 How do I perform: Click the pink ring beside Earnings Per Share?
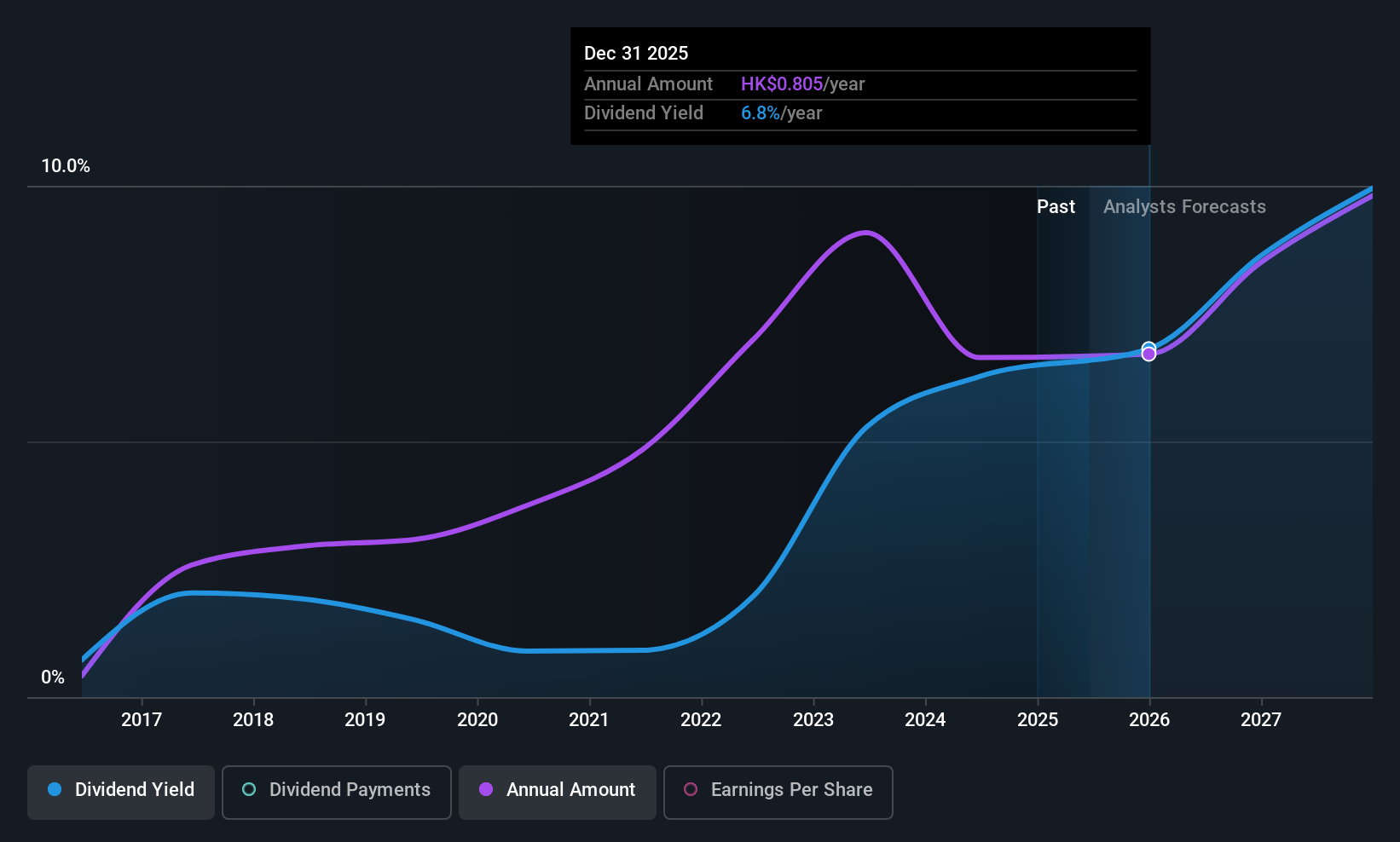point(691,789)
